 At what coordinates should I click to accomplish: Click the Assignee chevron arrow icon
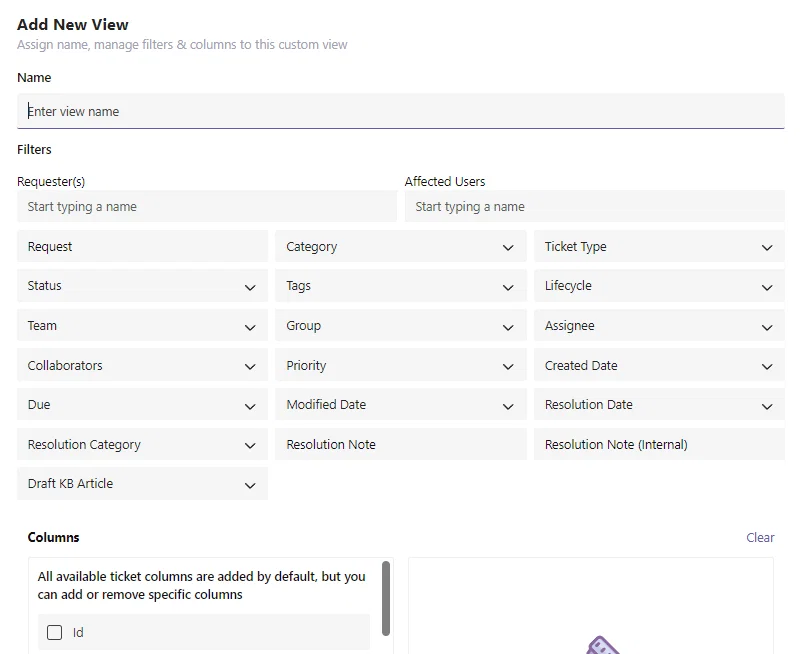coord(767,328)
